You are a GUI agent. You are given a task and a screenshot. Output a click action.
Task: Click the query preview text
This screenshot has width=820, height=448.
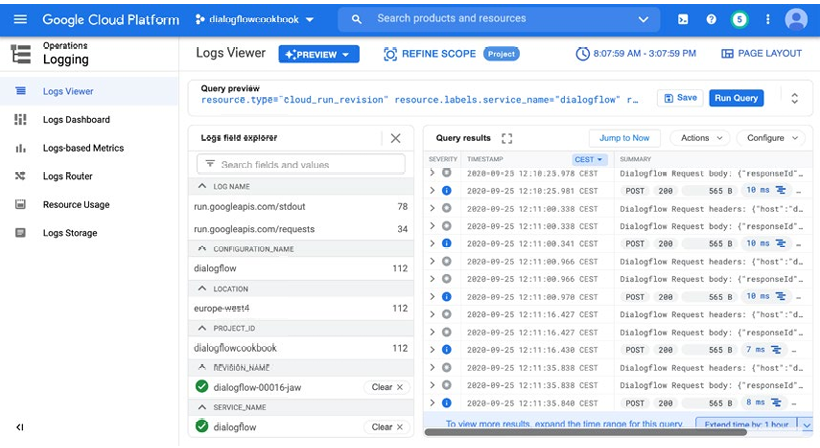419,100
